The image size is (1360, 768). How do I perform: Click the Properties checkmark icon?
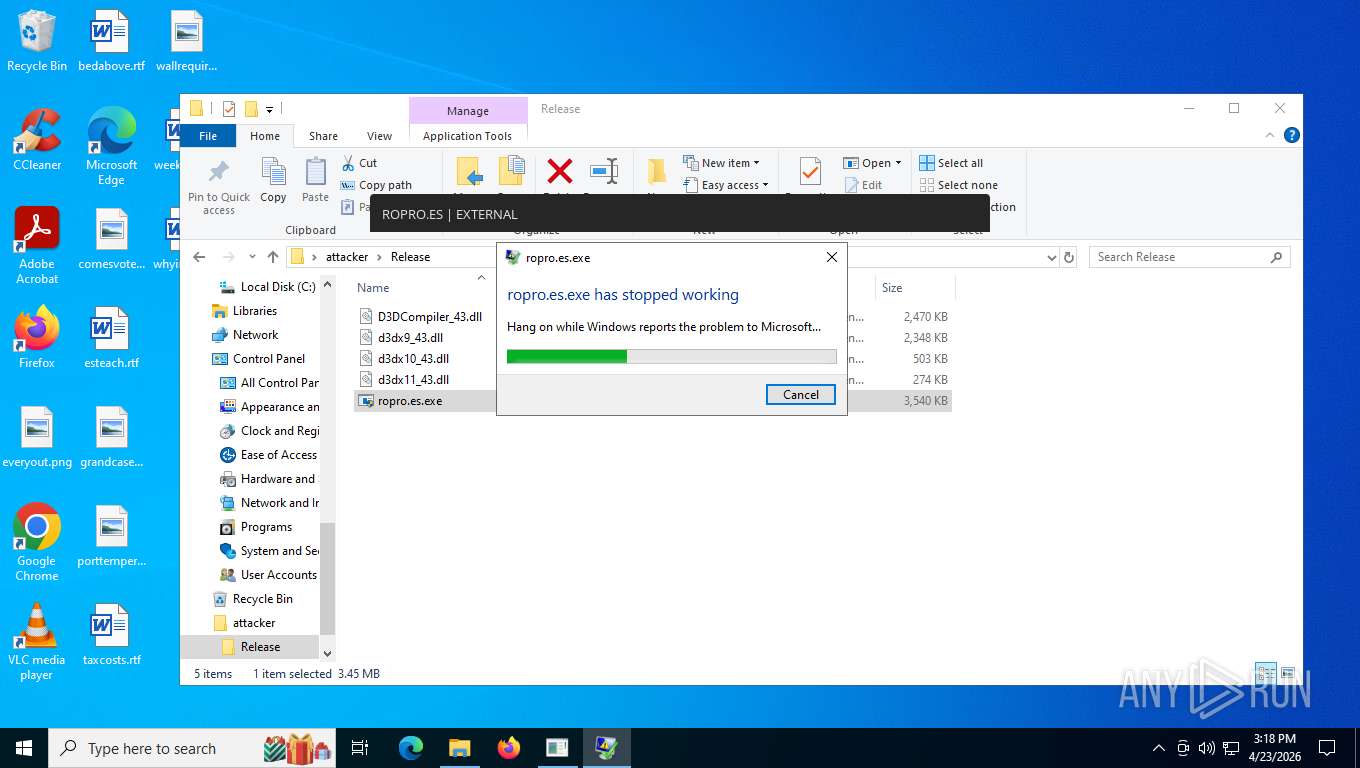(x=809, y=172)
